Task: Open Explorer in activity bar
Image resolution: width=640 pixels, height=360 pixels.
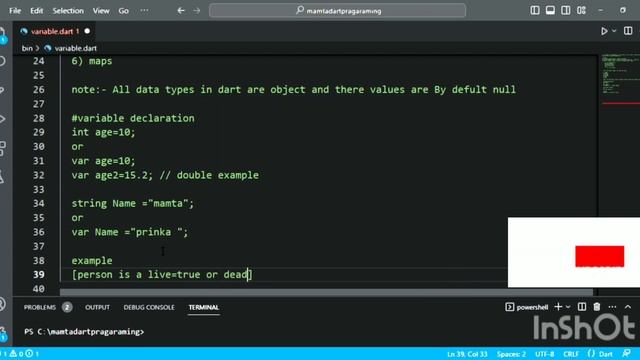Action: pos(3,34)
